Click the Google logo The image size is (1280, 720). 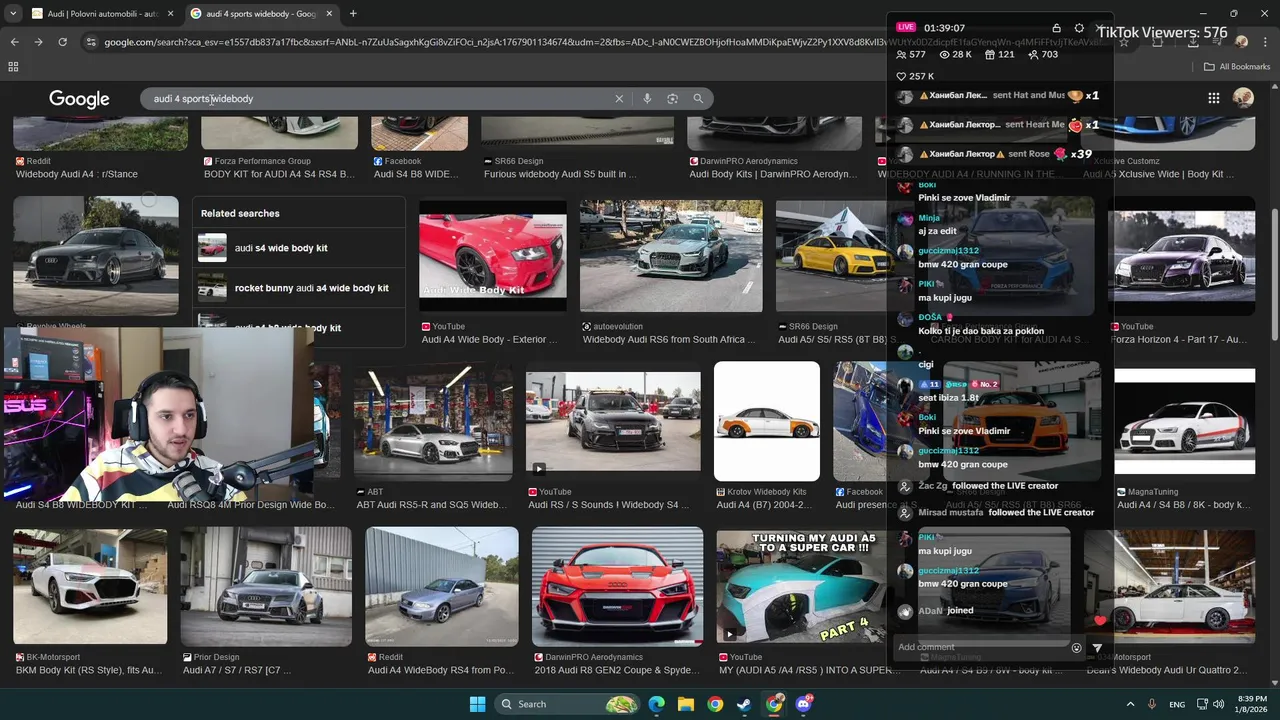pos(79,99)
